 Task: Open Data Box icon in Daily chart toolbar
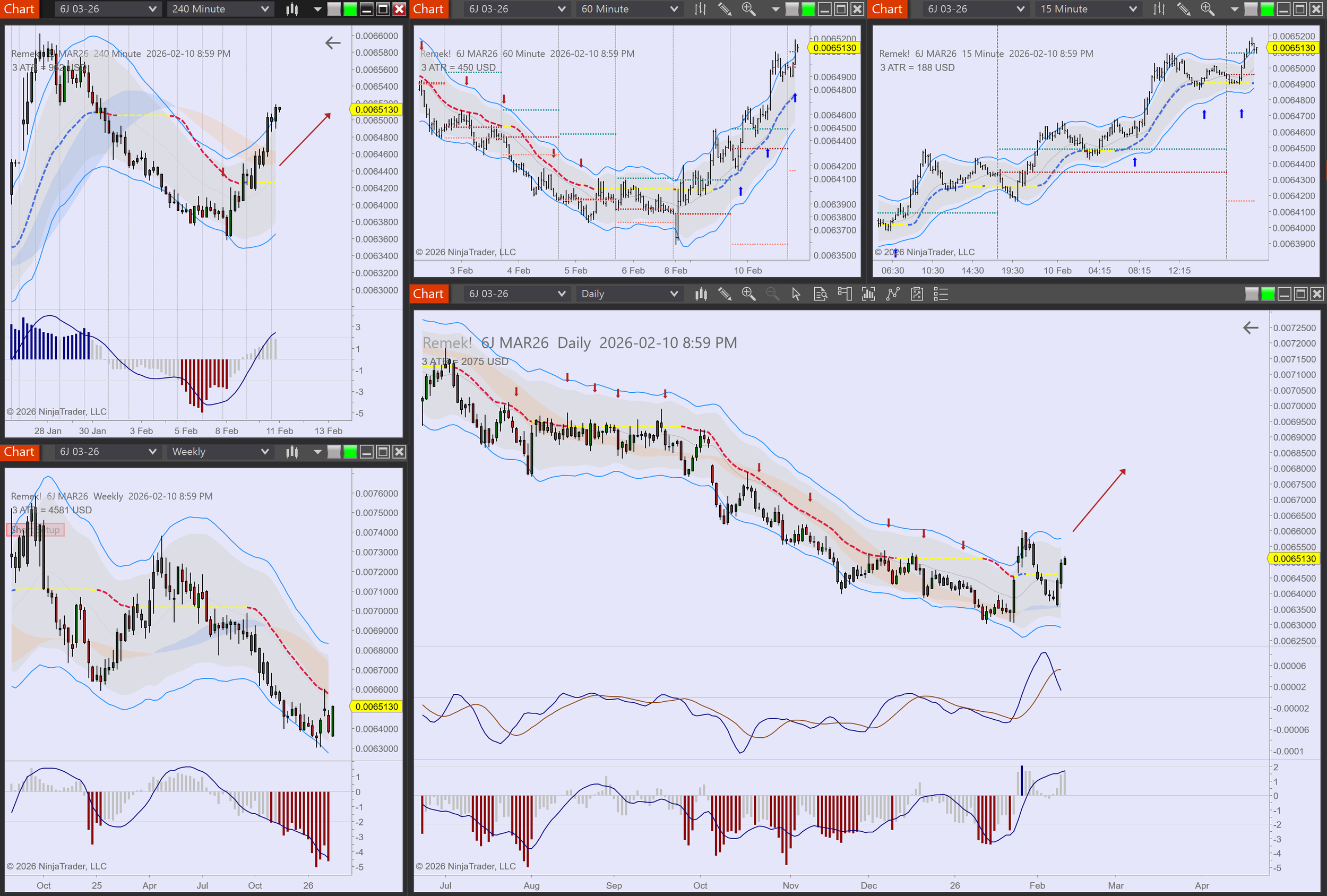[x=820, y=294]
